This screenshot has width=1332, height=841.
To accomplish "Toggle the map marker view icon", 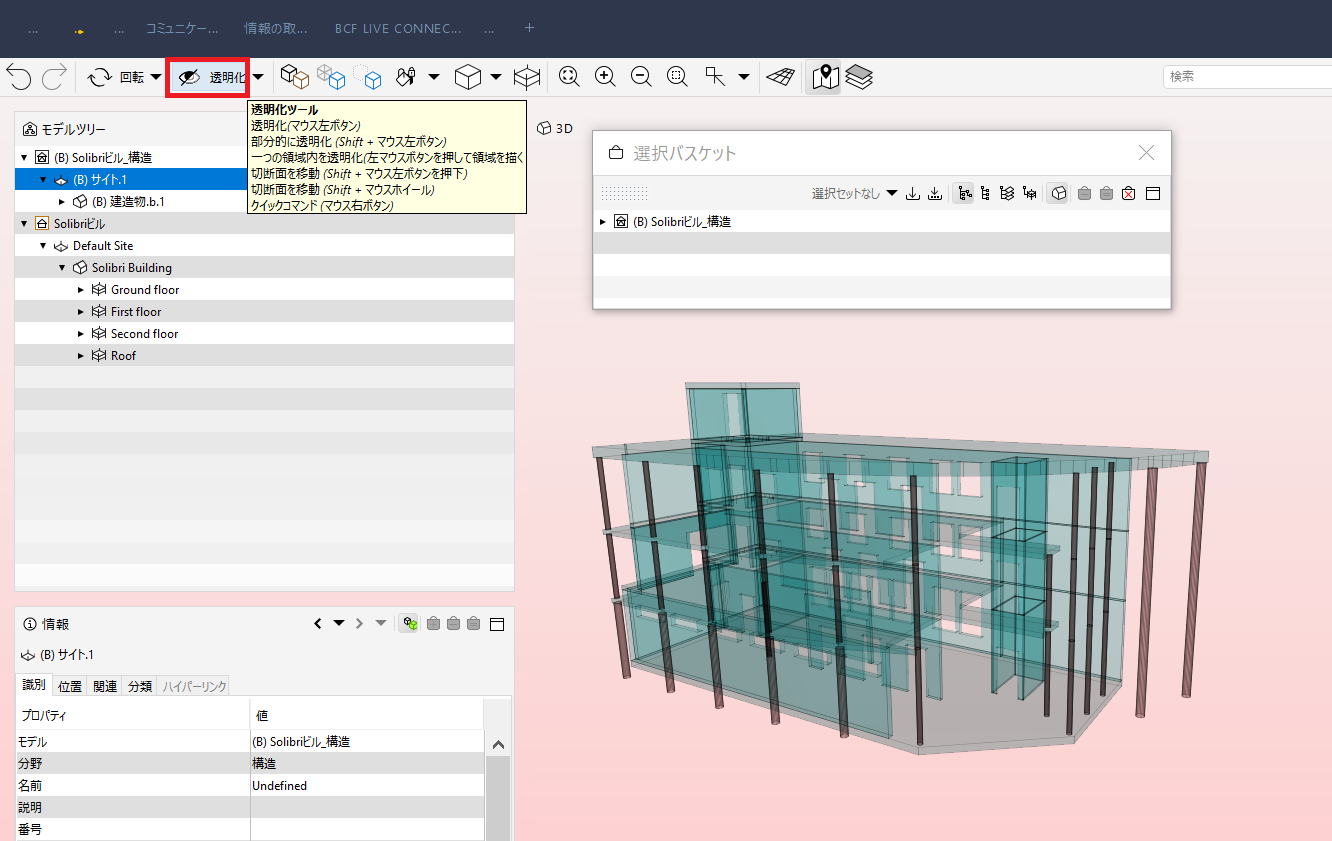I will (x=825, y=77).
